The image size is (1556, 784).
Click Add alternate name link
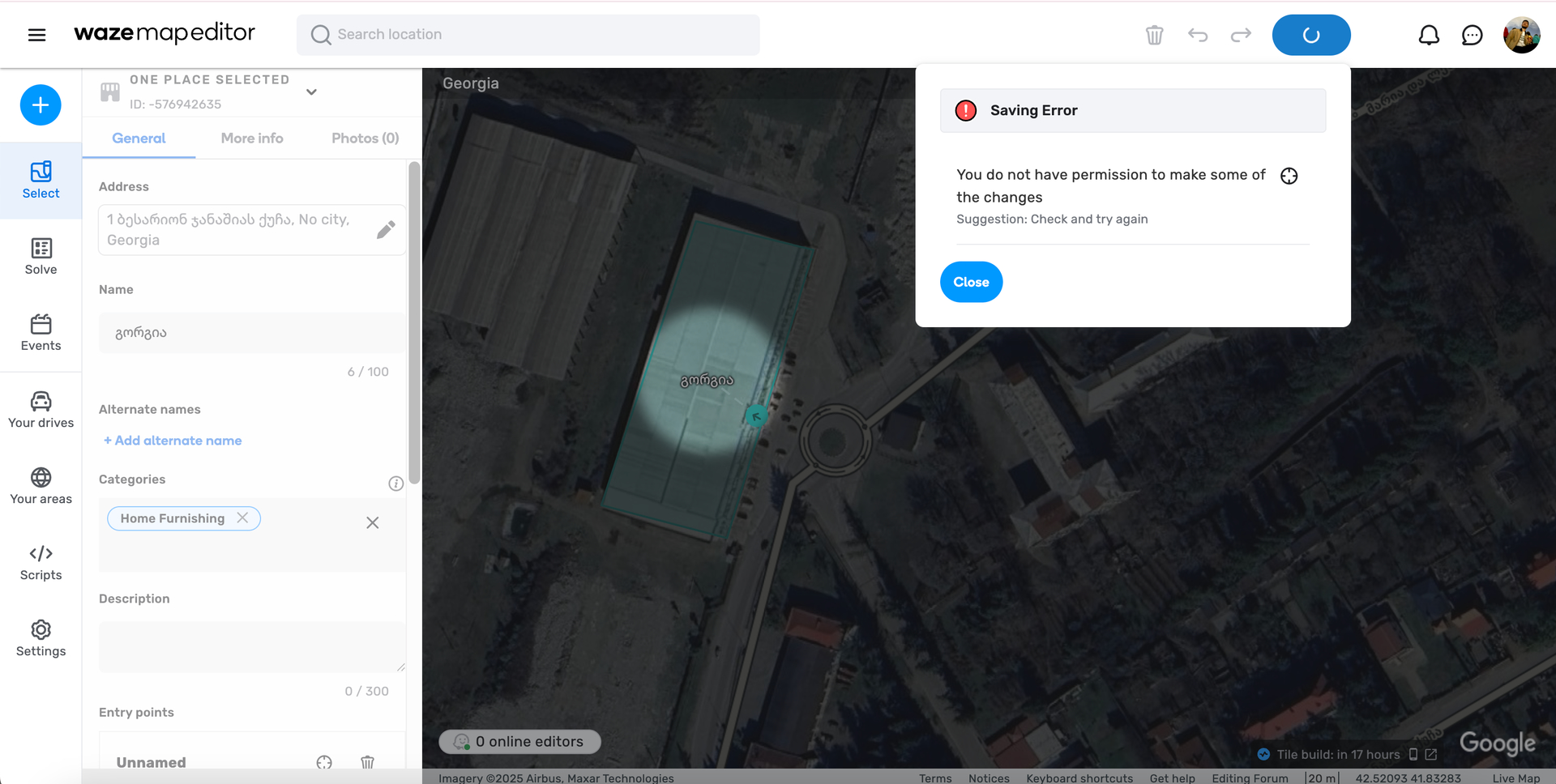[173, 441]
